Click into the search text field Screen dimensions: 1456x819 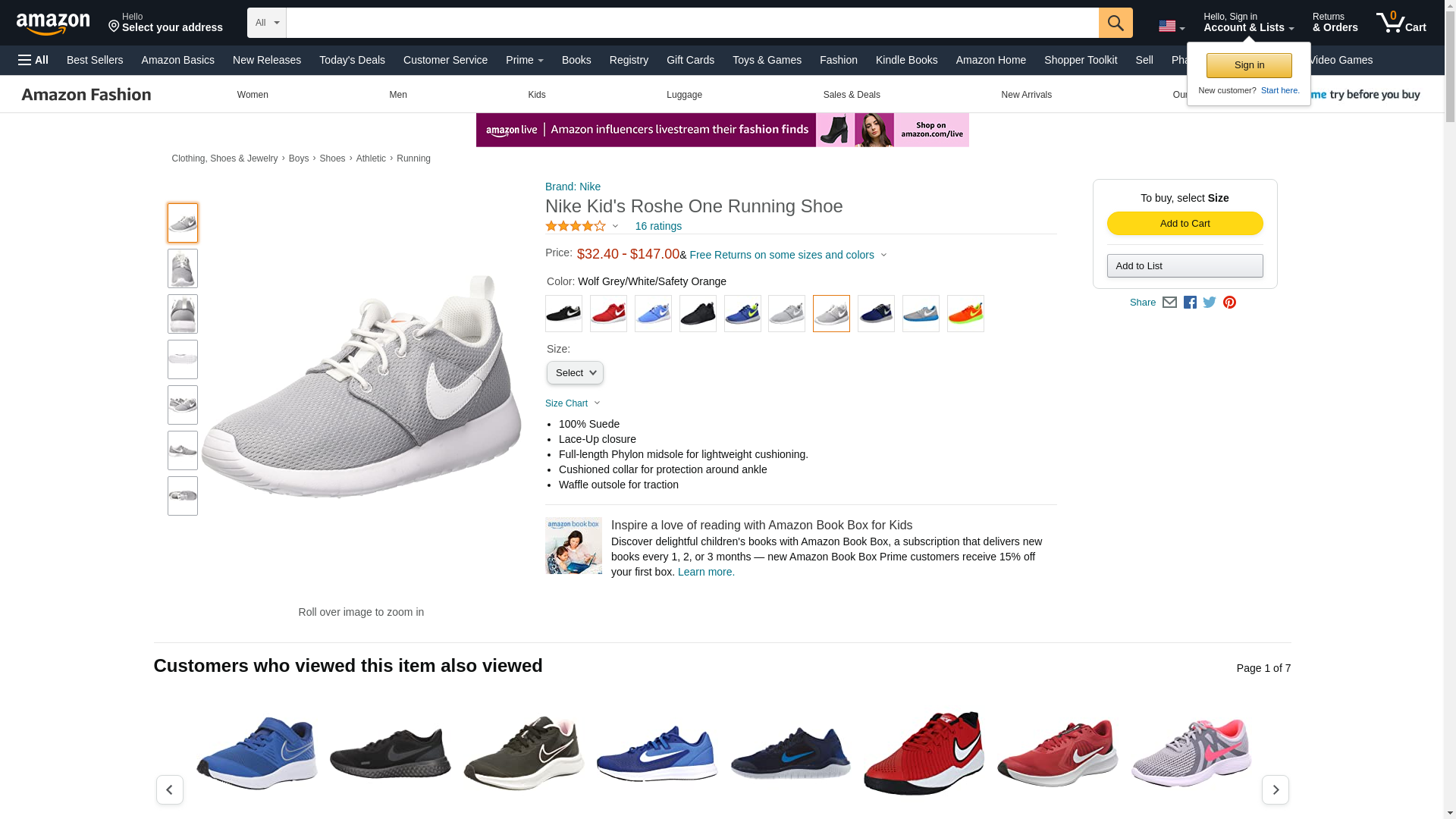click(x=692, y=23)
